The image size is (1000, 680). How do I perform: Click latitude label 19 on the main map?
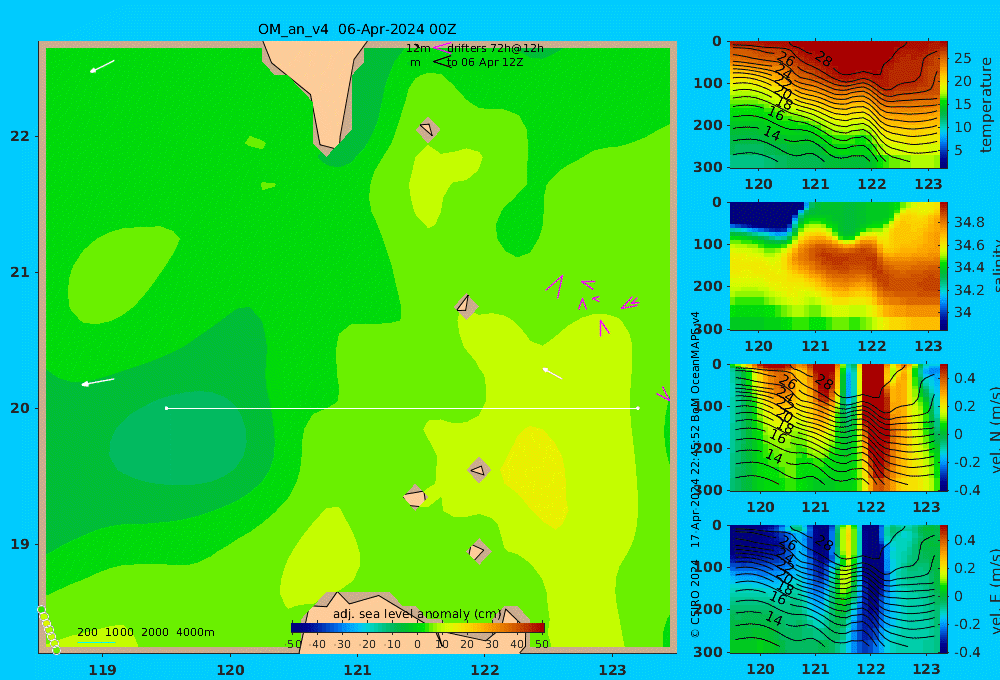tap(20, 544)
